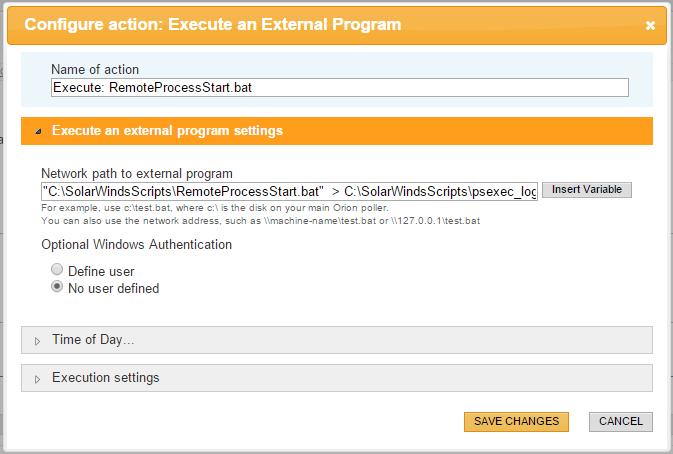
Task: Select the No user defined radio button
Action: pyautogui.click(x=57, y=288)
